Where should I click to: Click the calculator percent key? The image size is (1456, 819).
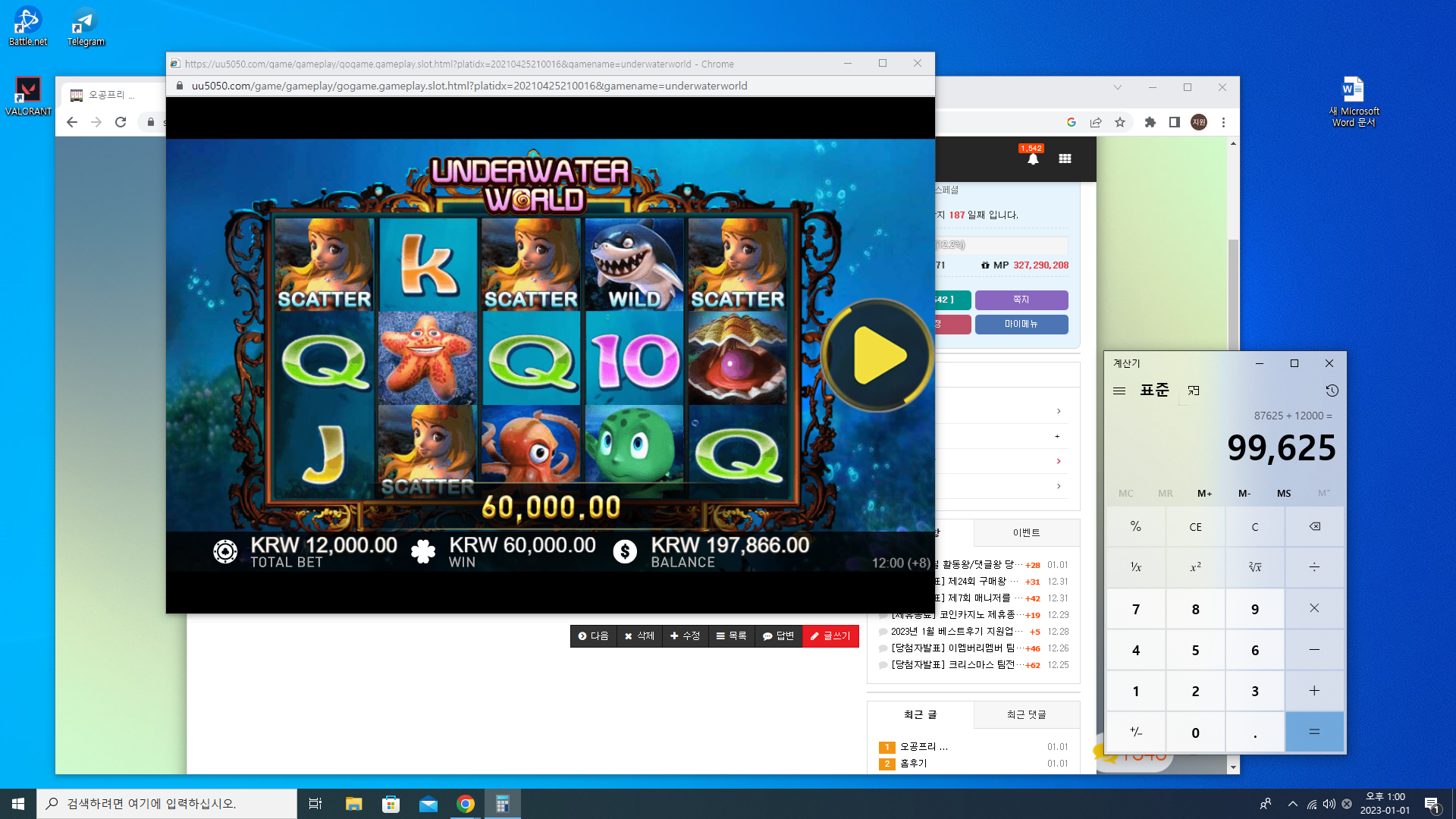[1136, 526]
